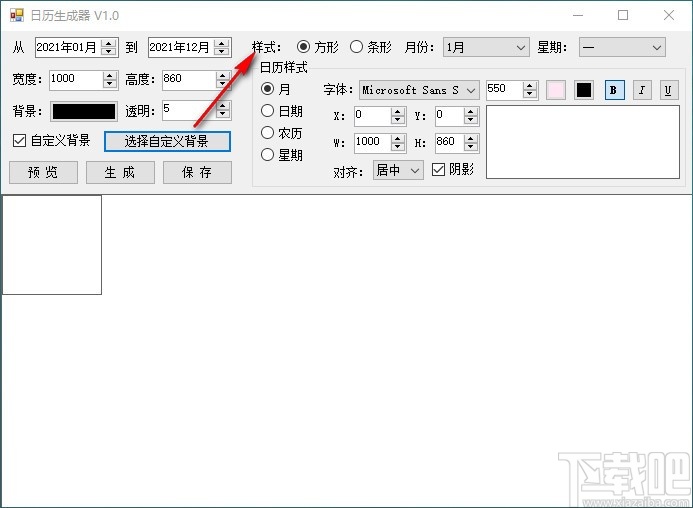Toggle Underline font style button
Screen dimensions: 693x508
(668, 90)
